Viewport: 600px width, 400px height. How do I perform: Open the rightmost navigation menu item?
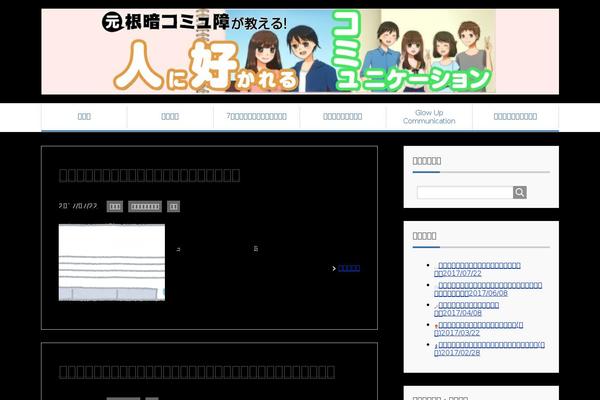pyautogui.click(x=515, y=117)
